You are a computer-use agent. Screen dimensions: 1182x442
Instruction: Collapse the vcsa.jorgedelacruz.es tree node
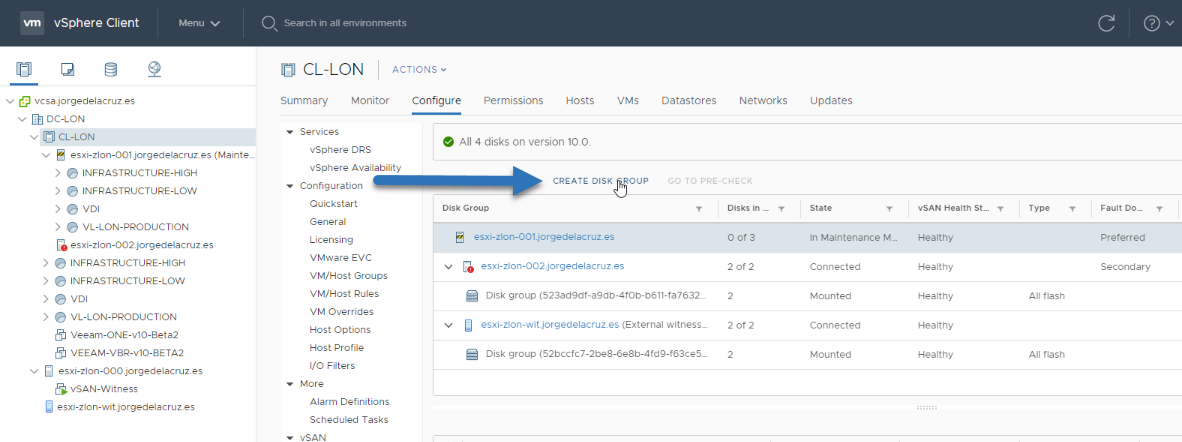click(x=10, y=100)
